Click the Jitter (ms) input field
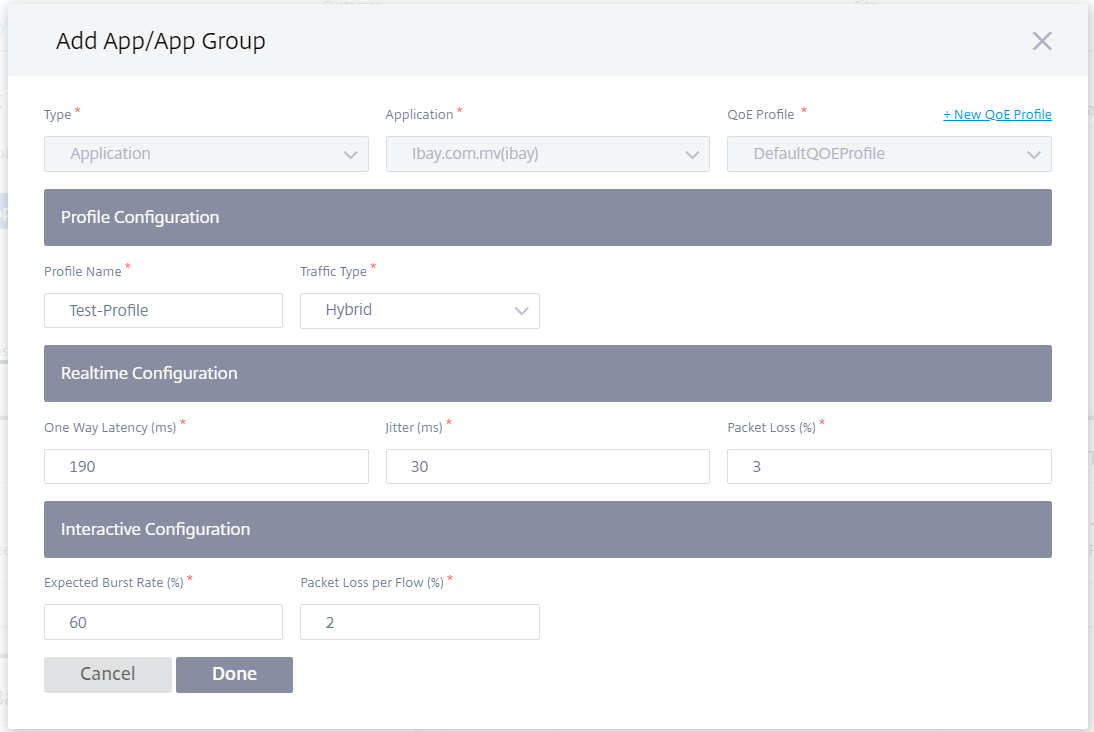The width and height of the screenshot is (1094, 732). click(x=548, y=466)
